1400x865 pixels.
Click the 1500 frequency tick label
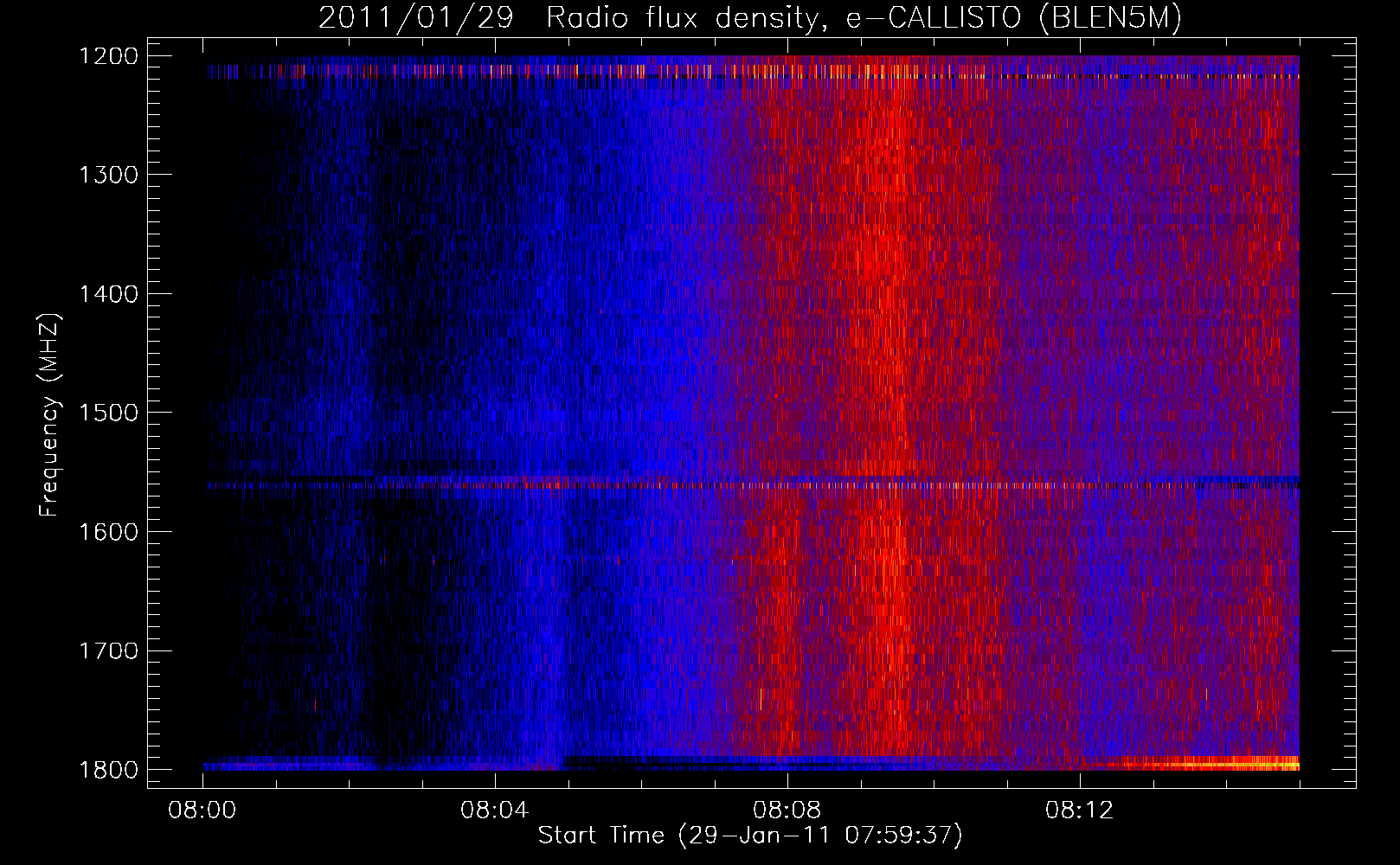pyautogui.click(x=109, y=413)
